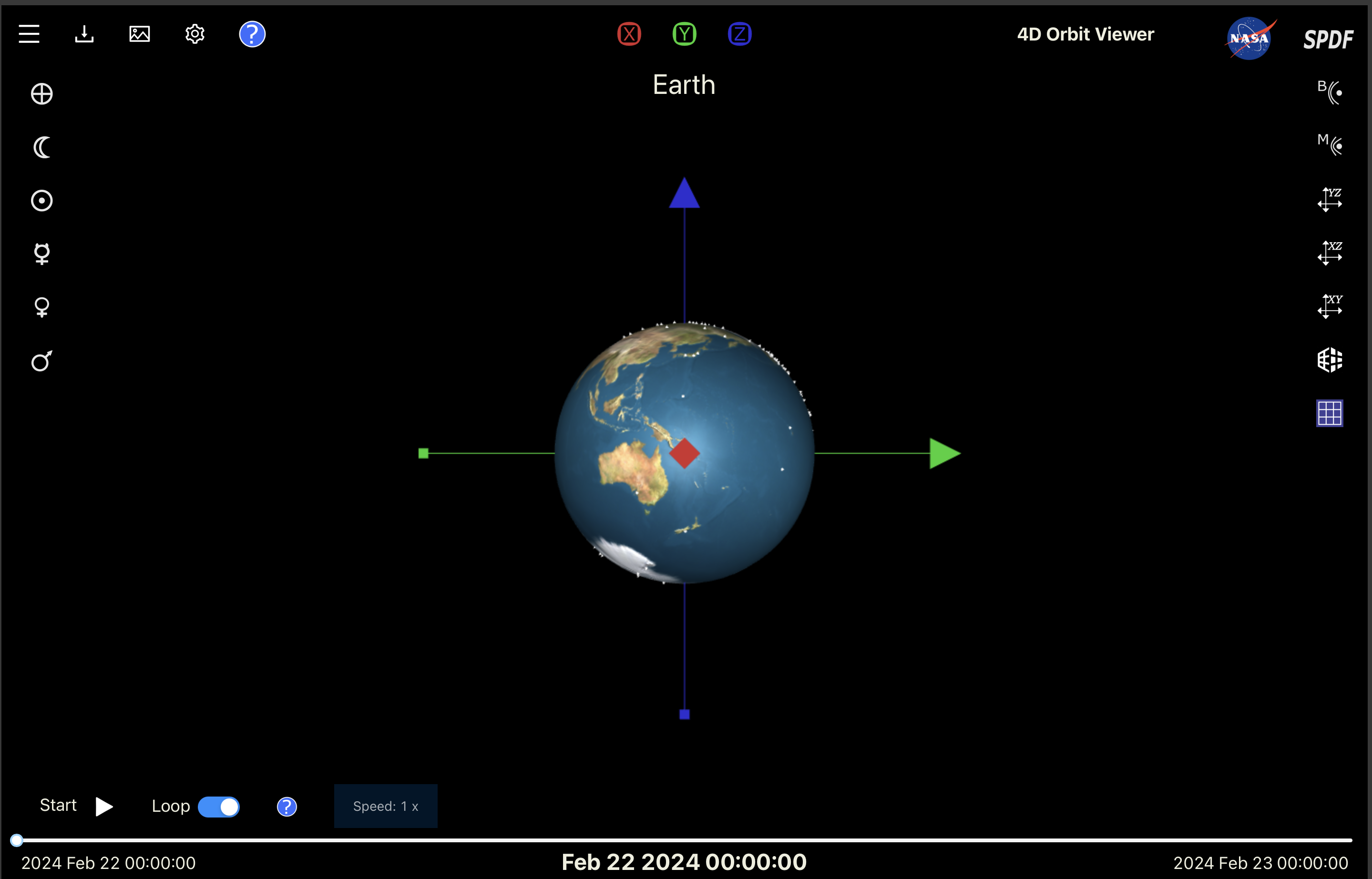Toggle the green Y axis button
Screen dimensions: 1372x879
684,34
